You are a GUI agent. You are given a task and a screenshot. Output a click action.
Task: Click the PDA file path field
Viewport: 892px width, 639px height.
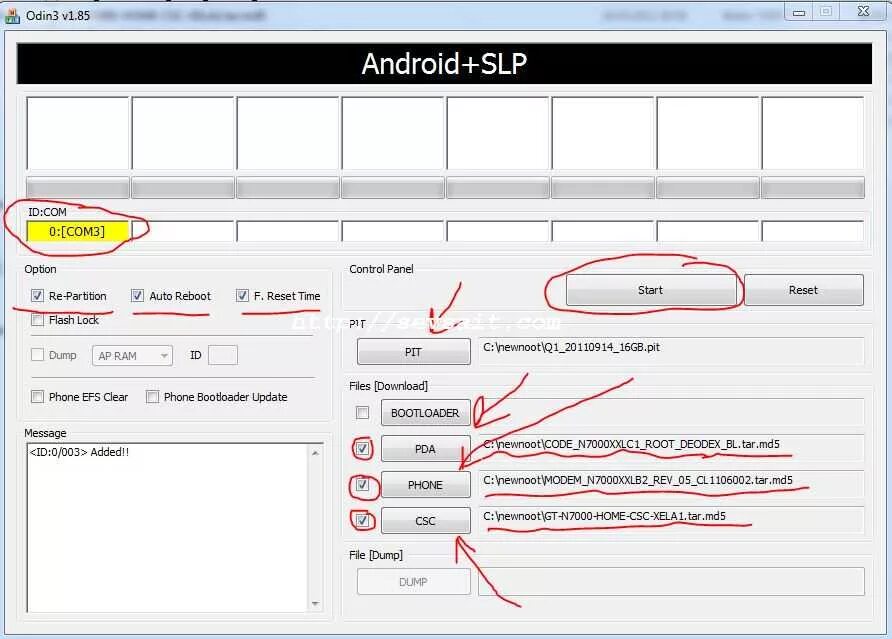pyautogui.click(x=671, y=448)
